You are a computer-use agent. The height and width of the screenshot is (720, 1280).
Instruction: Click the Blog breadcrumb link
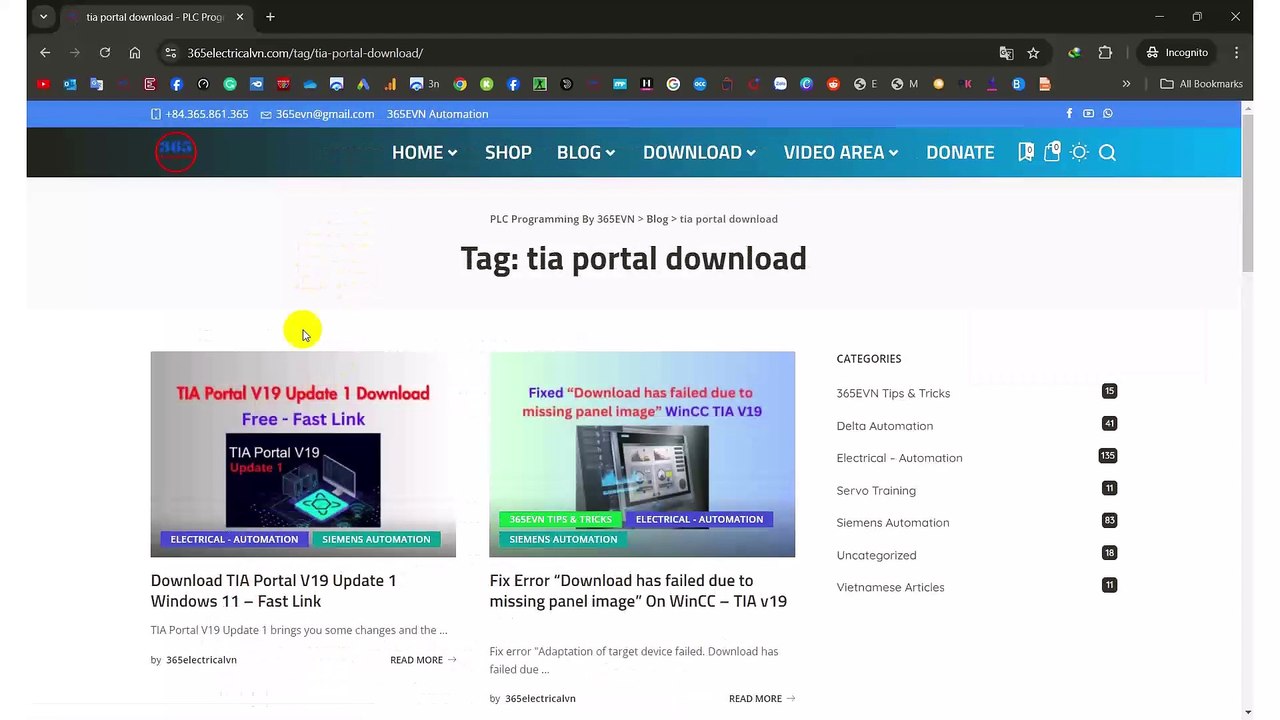[x=657, y=219]
